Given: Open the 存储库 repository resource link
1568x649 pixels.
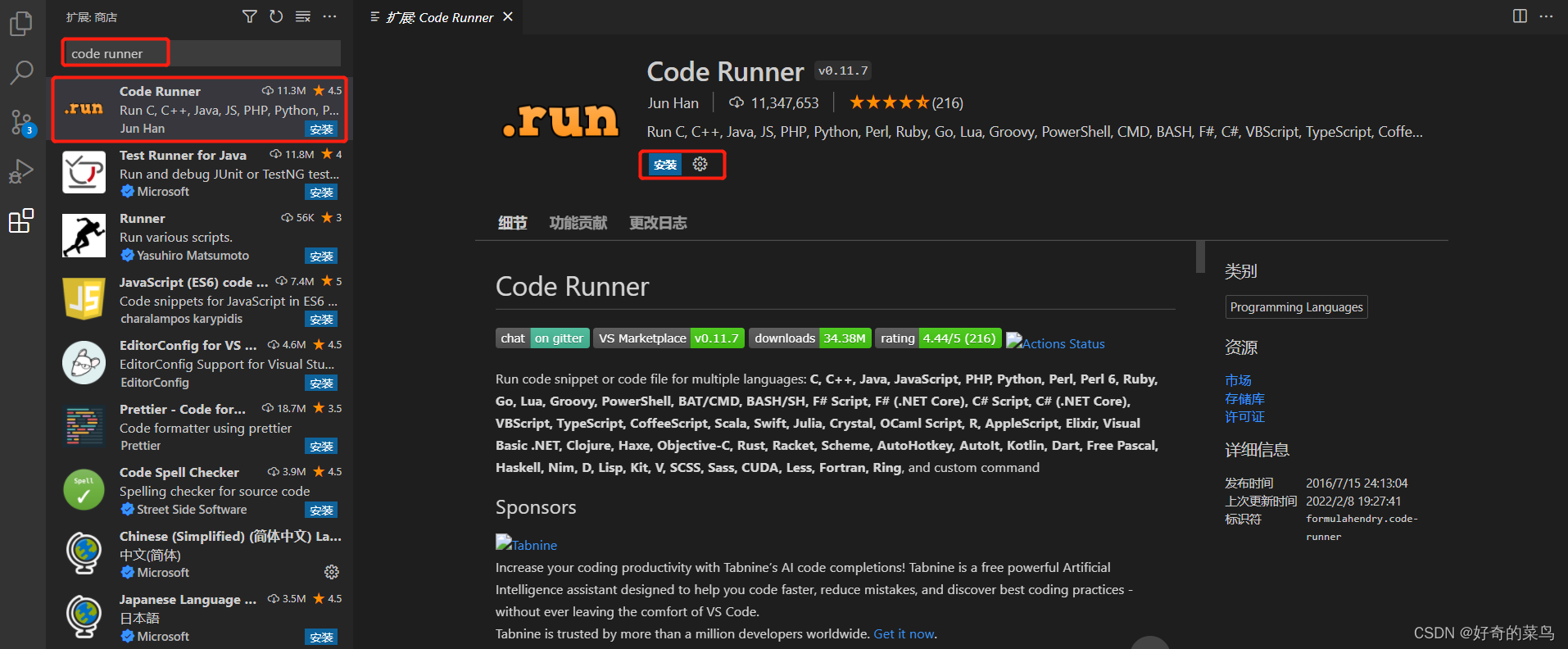Looking at the screenshot, I should (1244, 398).
